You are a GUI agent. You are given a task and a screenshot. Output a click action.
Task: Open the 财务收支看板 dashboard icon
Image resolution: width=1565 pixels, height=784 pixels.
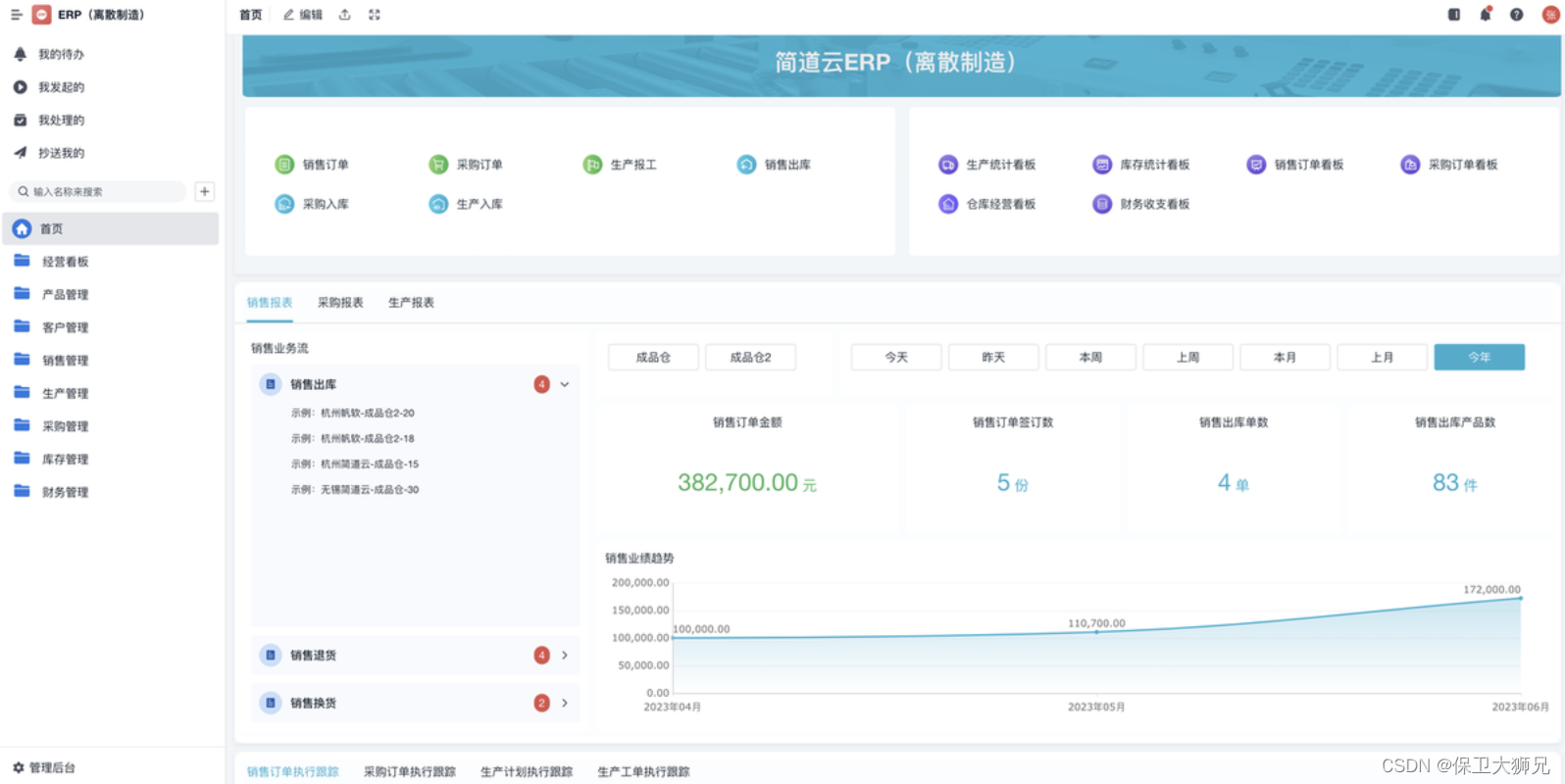[x=1102, y=204]
